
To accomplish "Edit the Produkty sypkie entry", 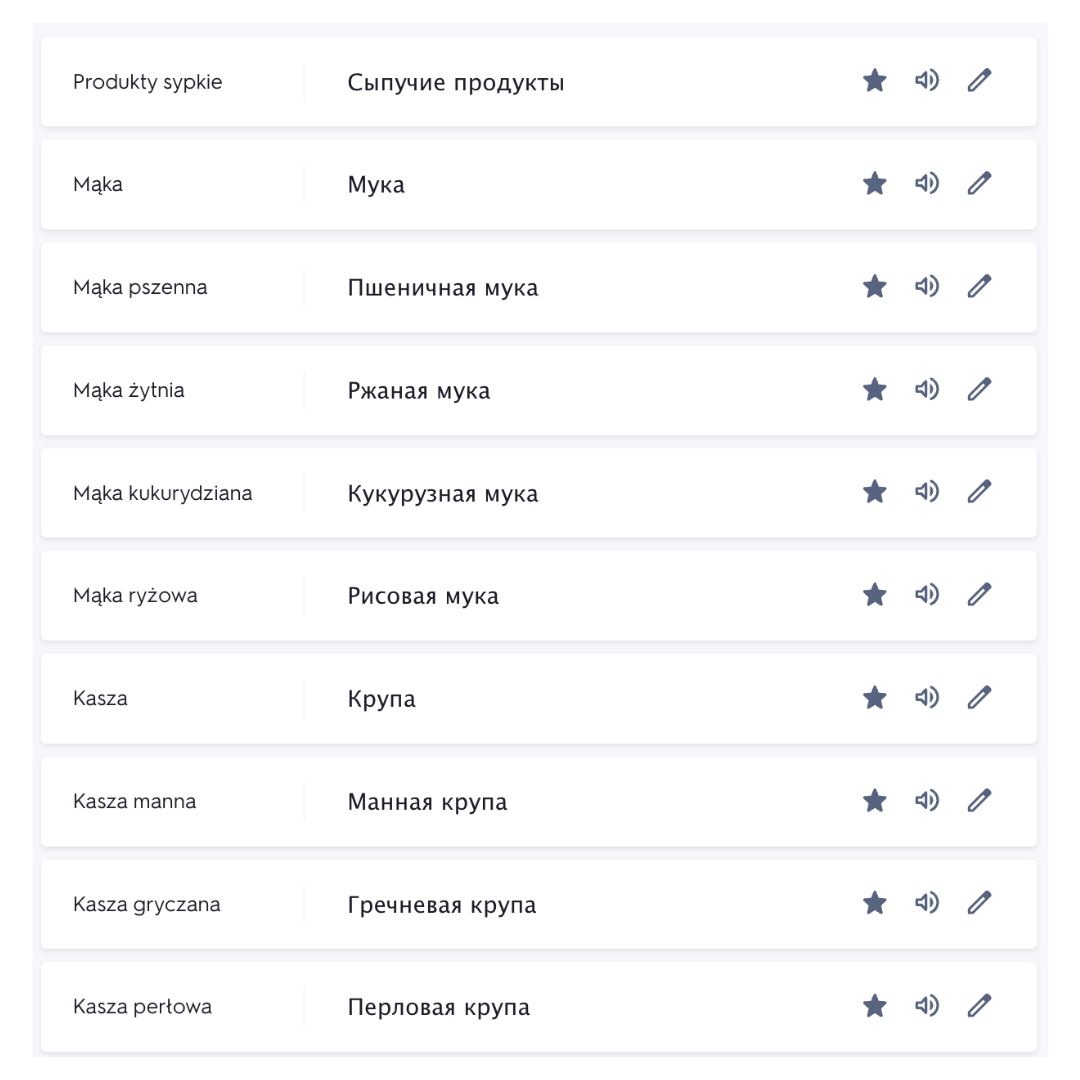I will pos(979,81).
